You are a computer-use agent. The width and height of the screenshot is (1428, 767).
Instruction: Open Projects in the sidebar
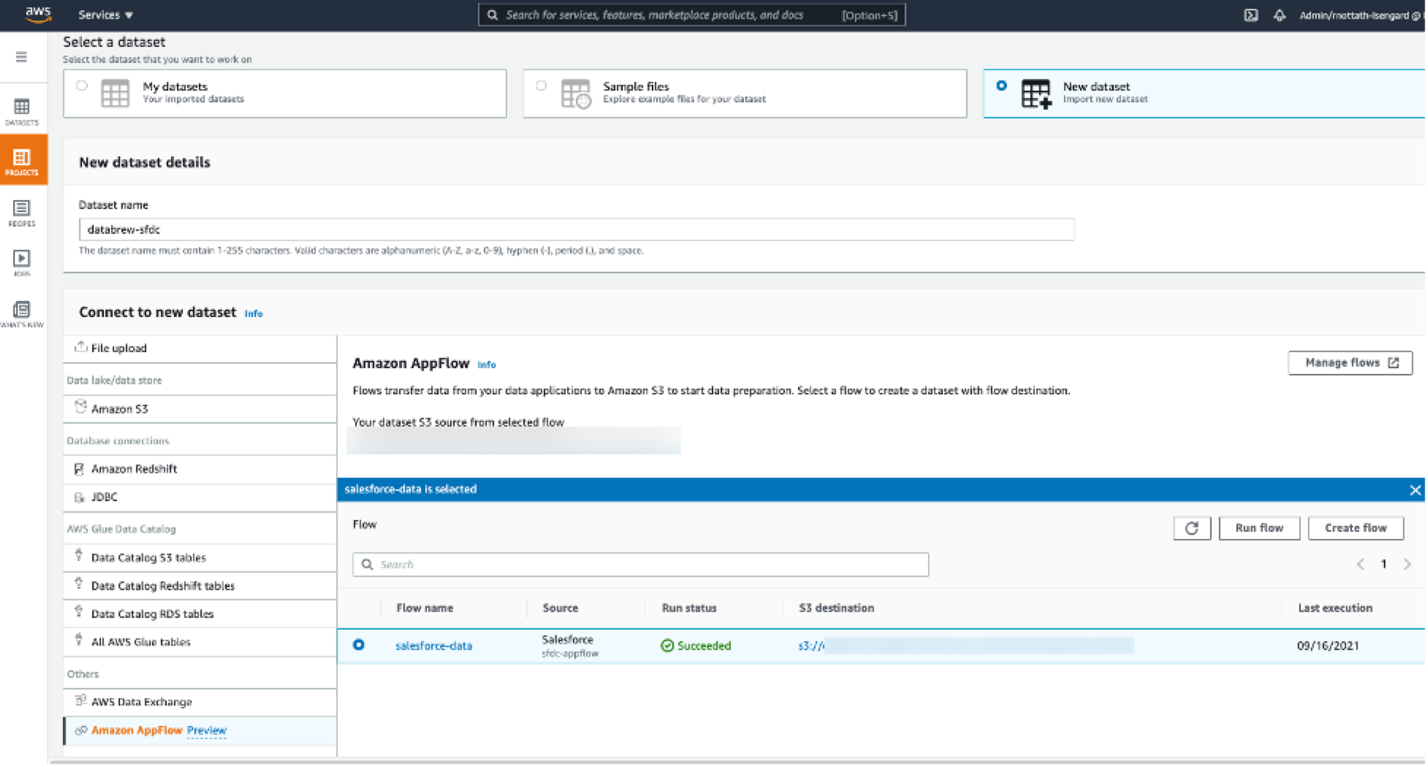click(x=22, y=161)
